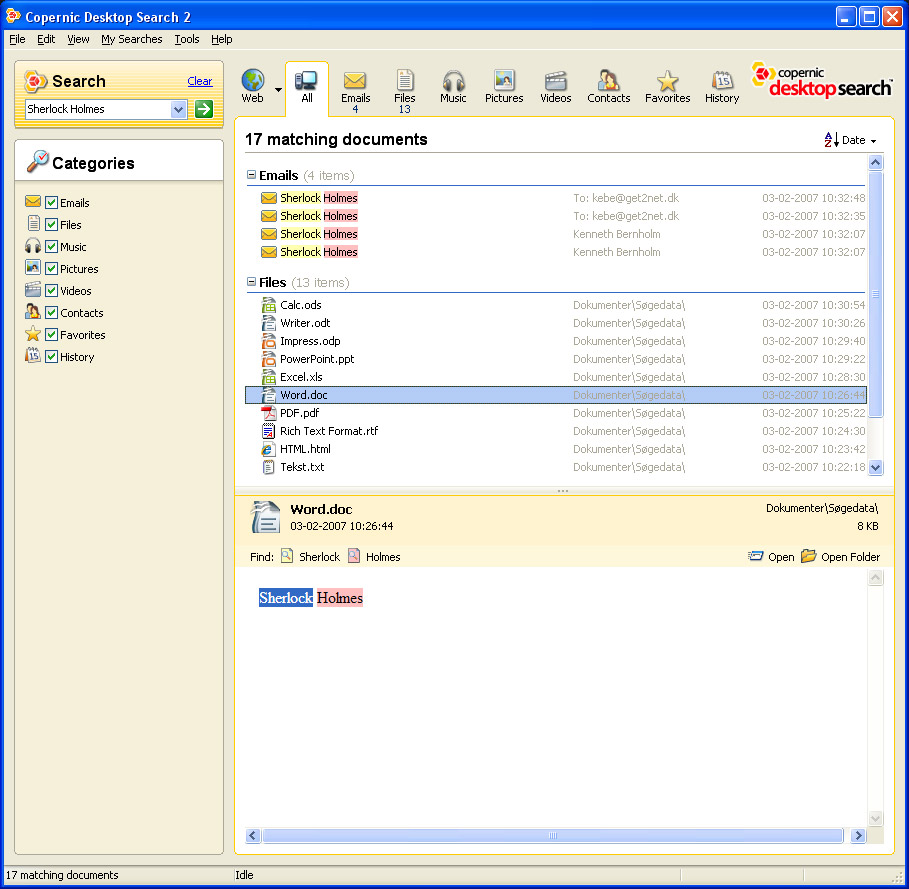Image resolution: width=909 pixels, height=889 pixels.
Task: Switch to the Videos clapperboard icon
Action: (555, 81)
